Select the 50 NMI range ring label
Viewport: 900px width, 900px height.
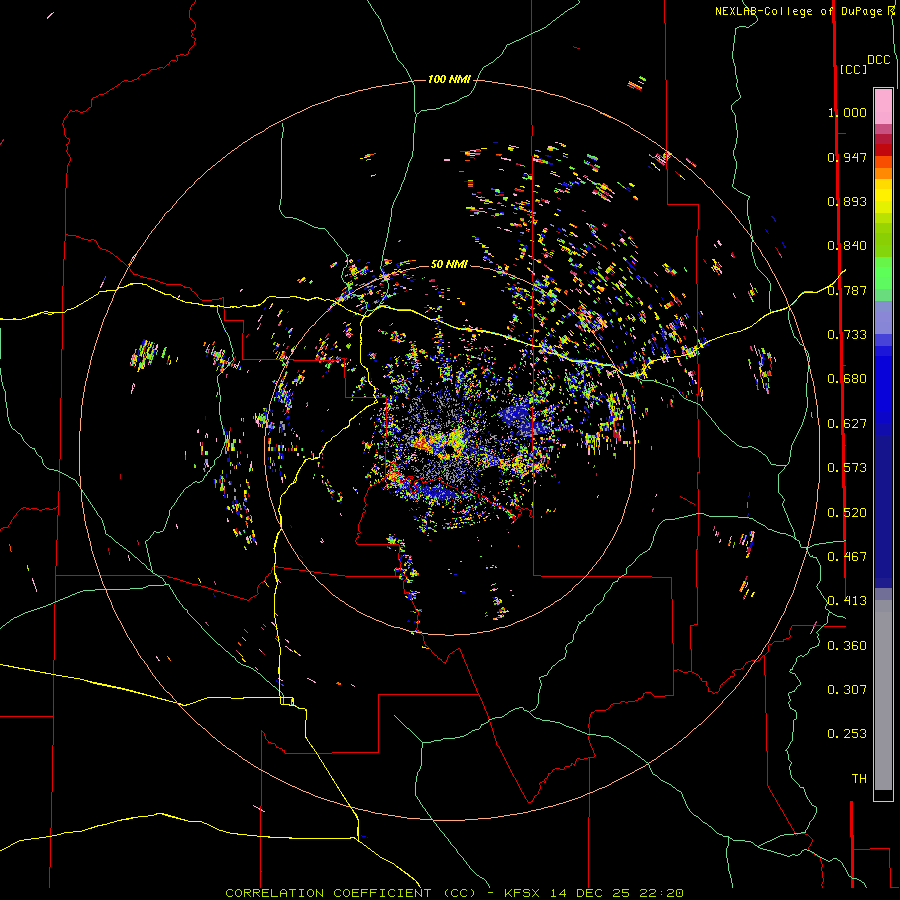pyautogui.click(x=449, y=264)
